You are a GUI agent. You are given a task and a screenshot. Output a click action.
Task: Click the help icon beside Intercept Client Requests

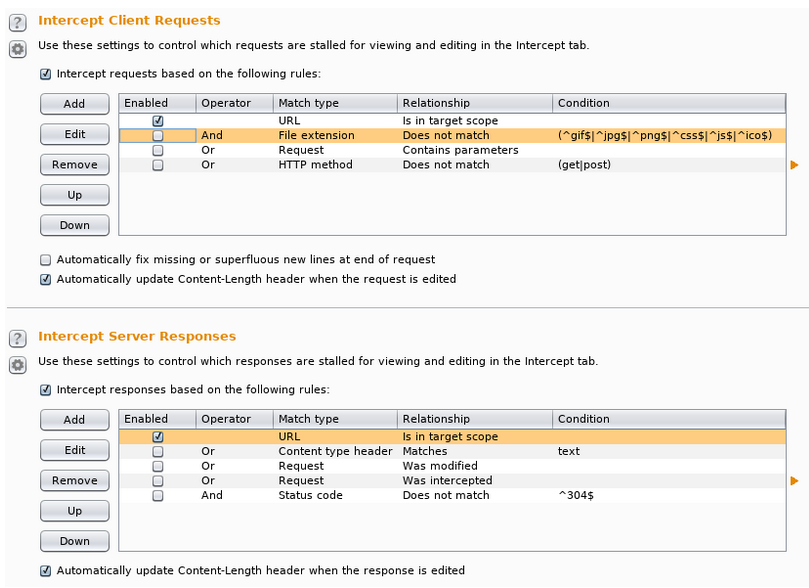click(x=17, y=23)
